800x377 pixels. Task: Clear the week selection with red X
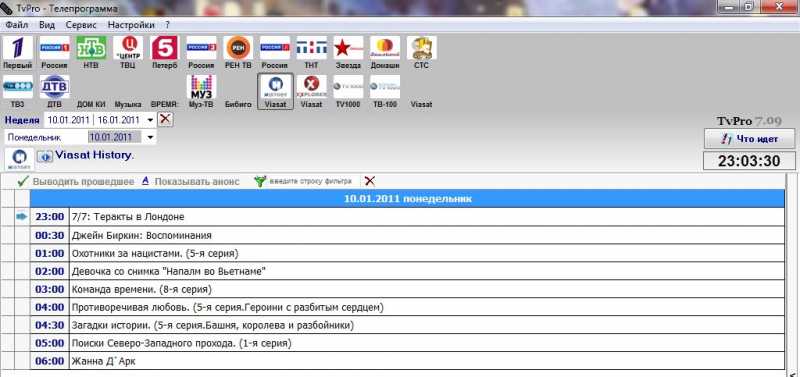[x=165, y=120]
